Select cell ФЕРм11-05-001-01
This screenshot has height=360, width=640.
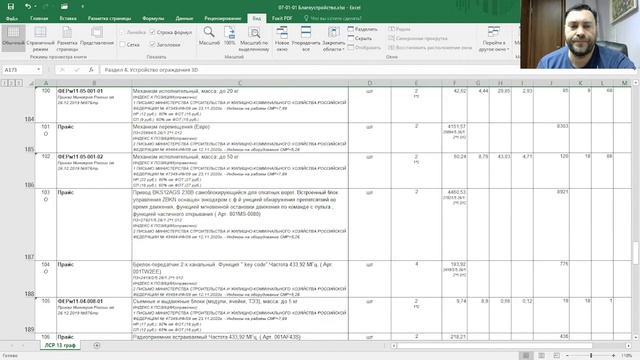pos(94,104)
